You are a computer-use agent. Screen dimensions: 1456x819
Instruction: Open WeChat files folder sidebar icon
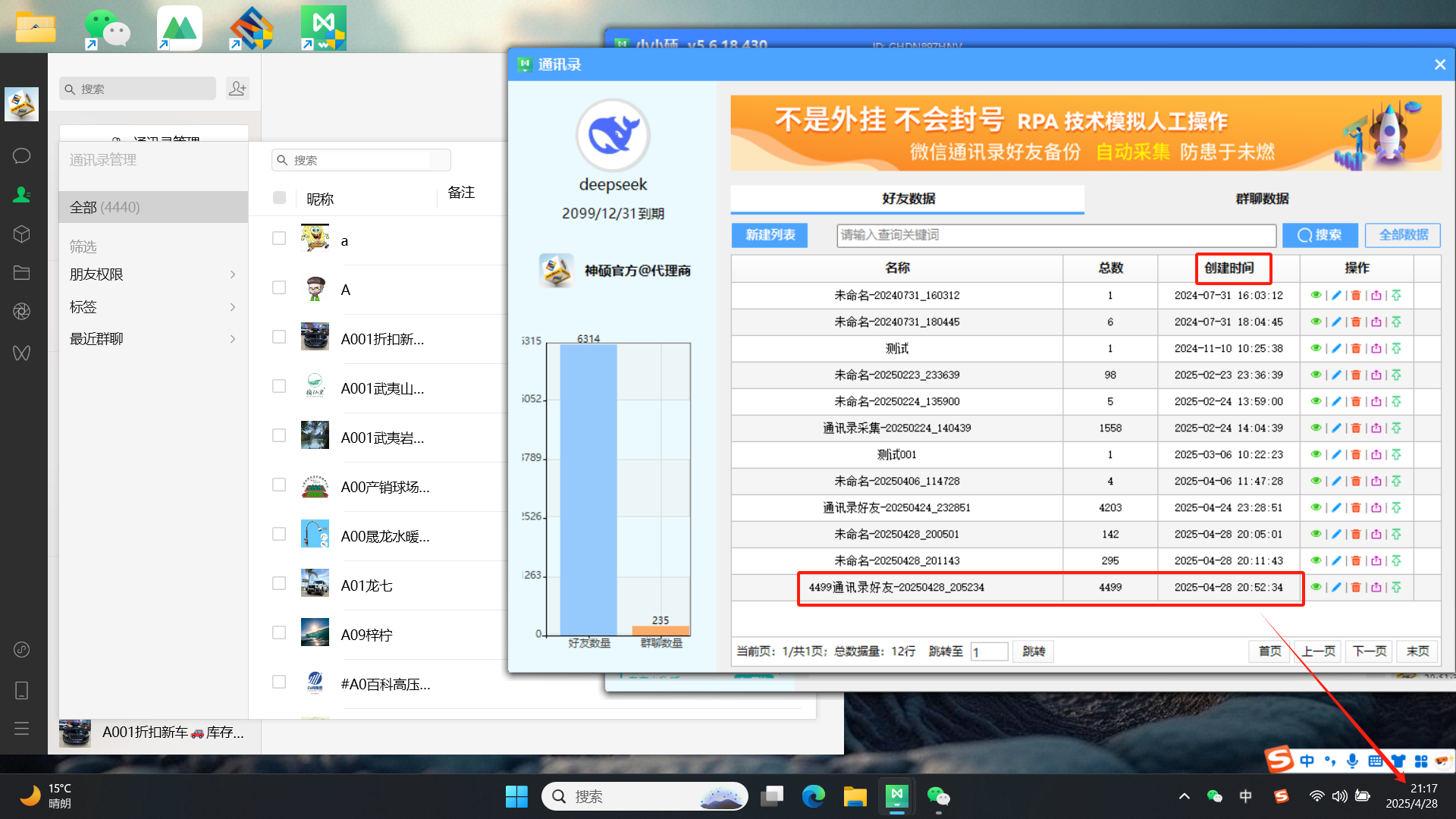click(x=22, y=273)
